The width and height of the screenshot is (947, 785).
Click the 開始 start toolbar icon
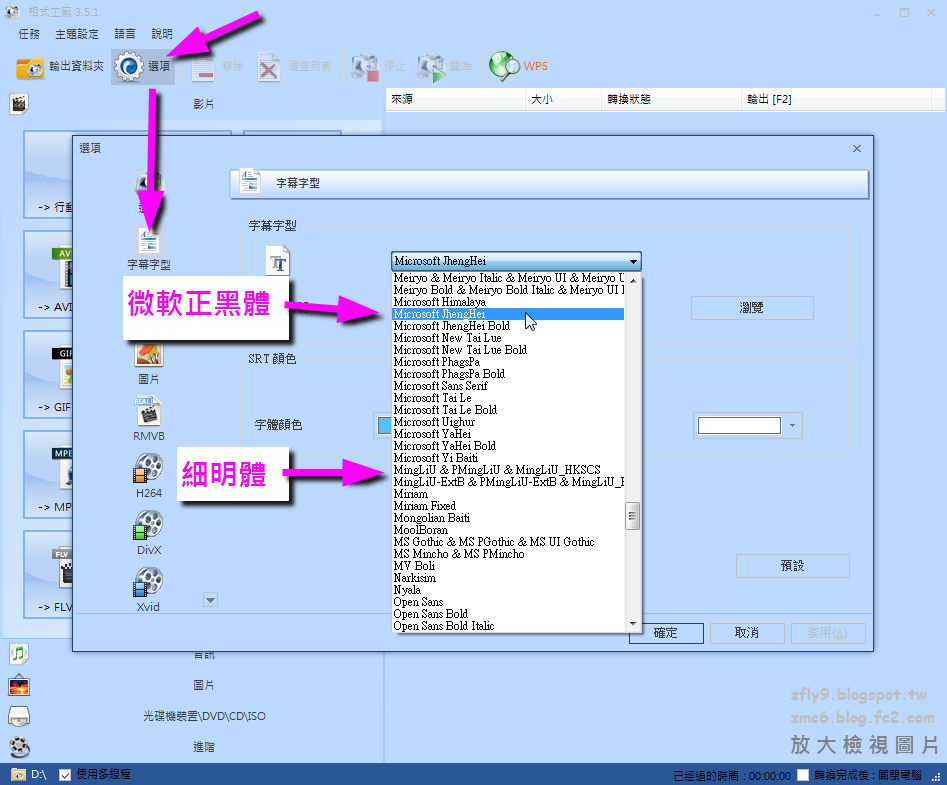[431, 67]
